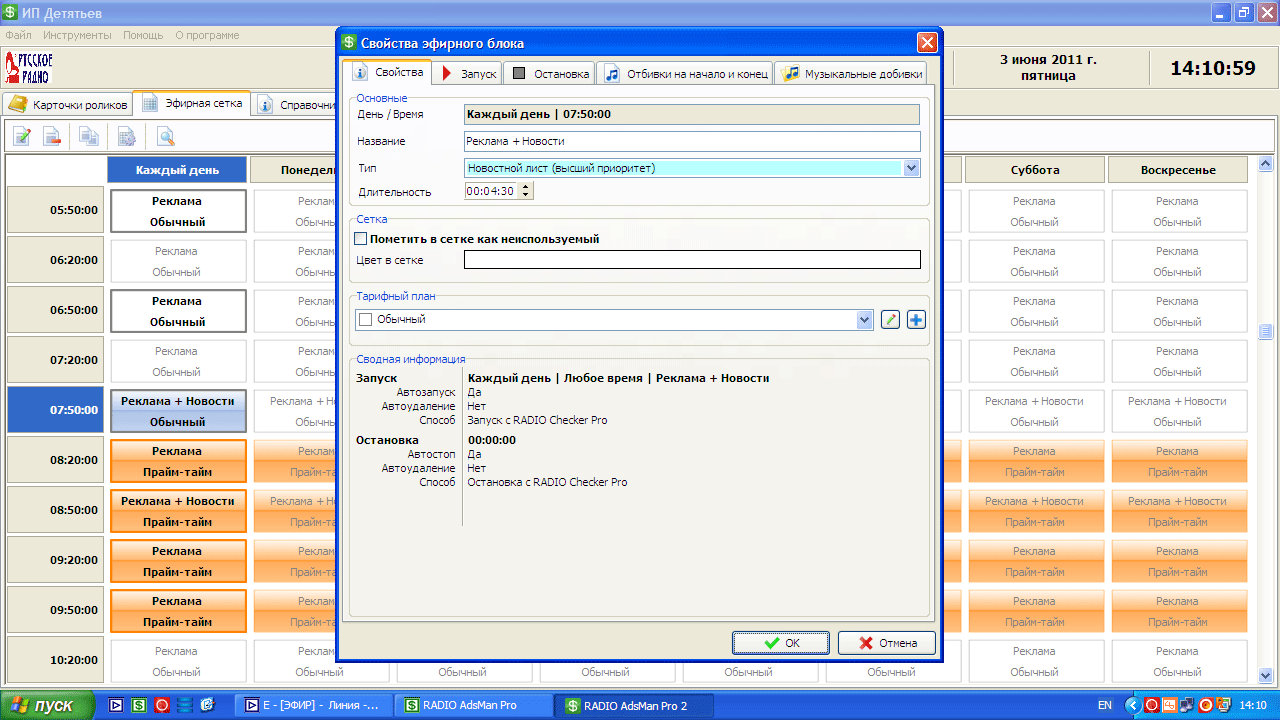Screen dimensions: 1280x720
Task: Click the vertical scrollbar thumb of grid
Action: pos(1265,331)
